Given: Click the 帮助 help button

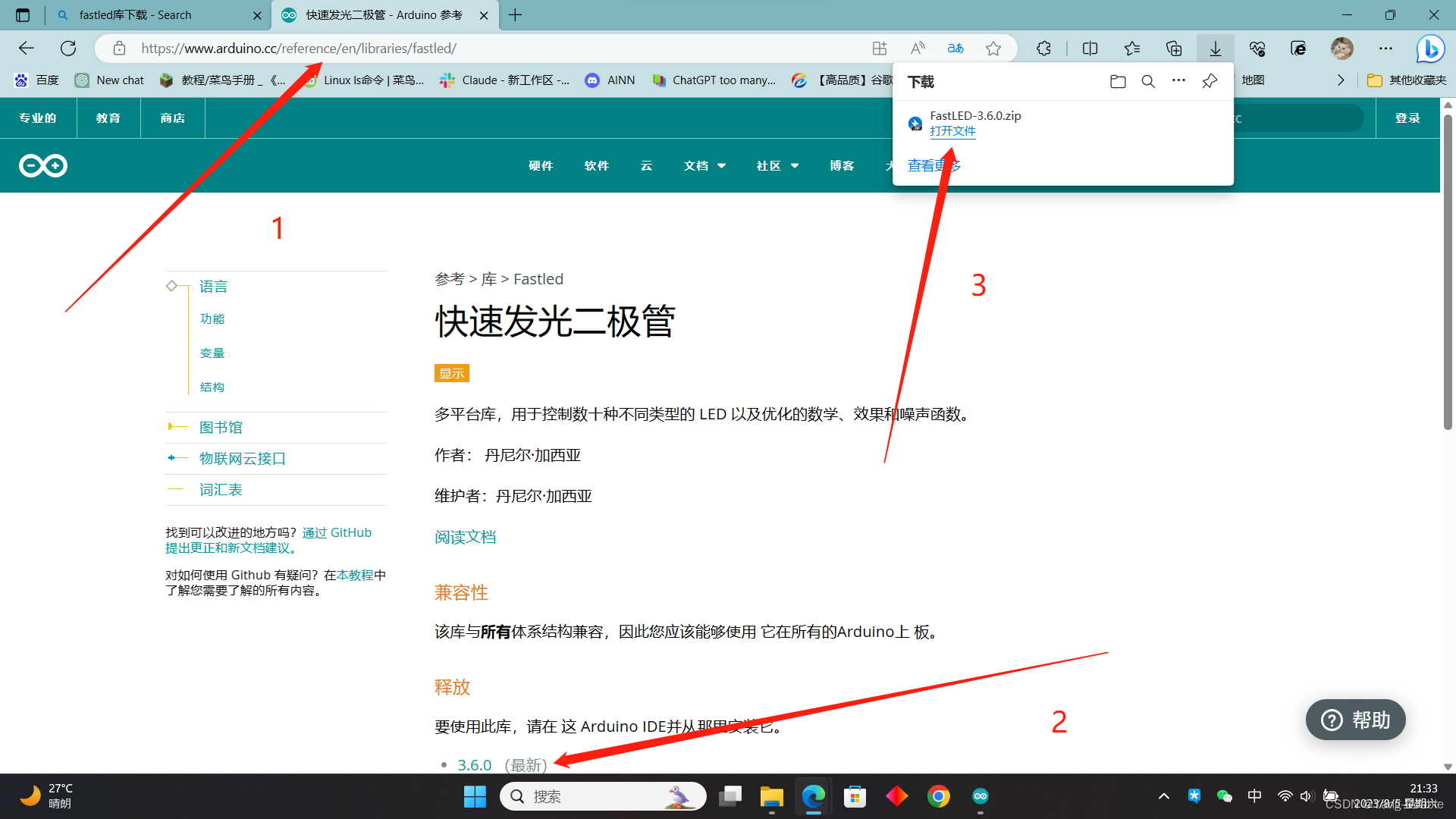Looking at the screenshot, I should (1355, 720).
